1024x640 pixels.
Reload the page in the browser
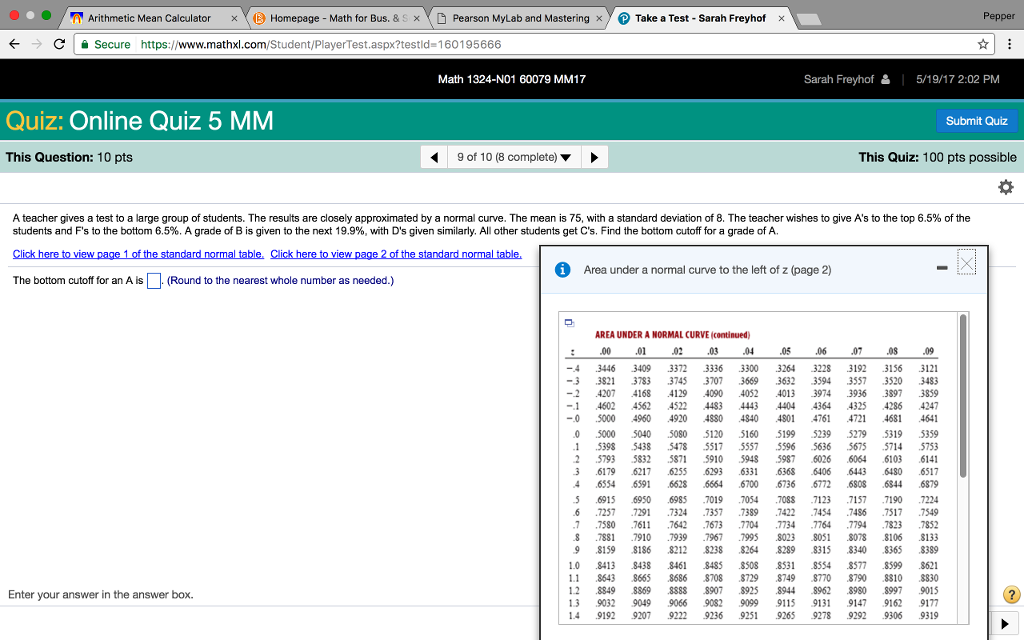tap(62, 45)
